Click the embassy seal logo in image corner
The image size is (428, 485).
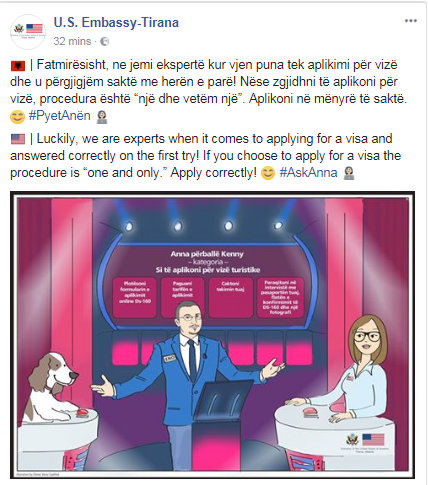pyautogui.click(x=352, y=440)
